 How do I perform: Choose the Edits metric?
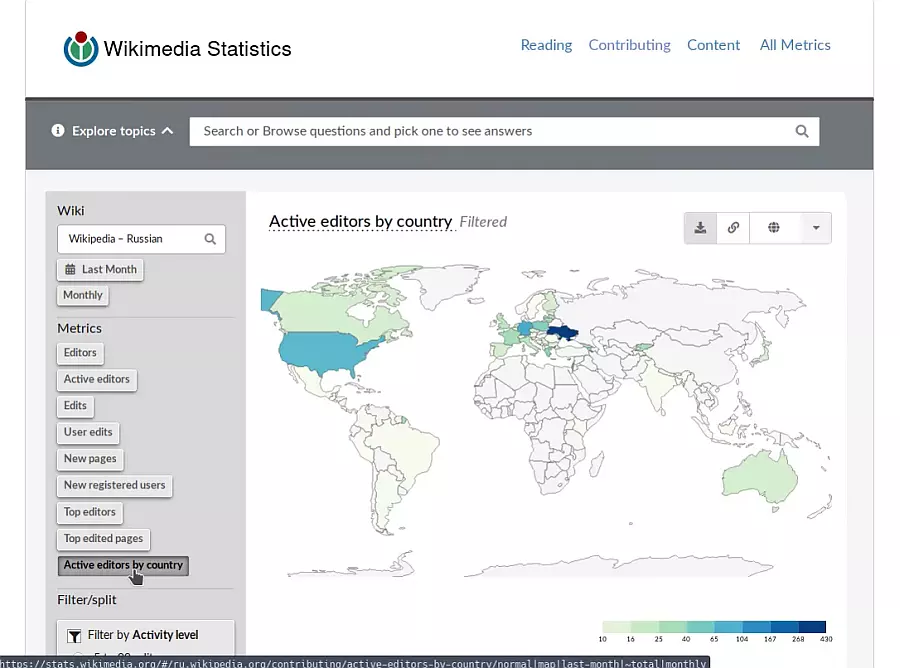pos(75,405)
